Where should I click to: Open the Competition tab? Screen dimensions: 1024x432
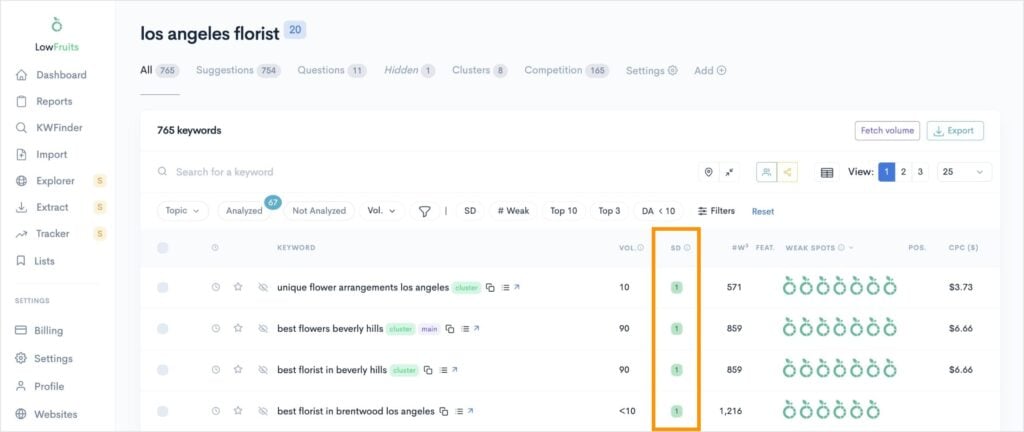pyautogui.click(x=566, y=71)
